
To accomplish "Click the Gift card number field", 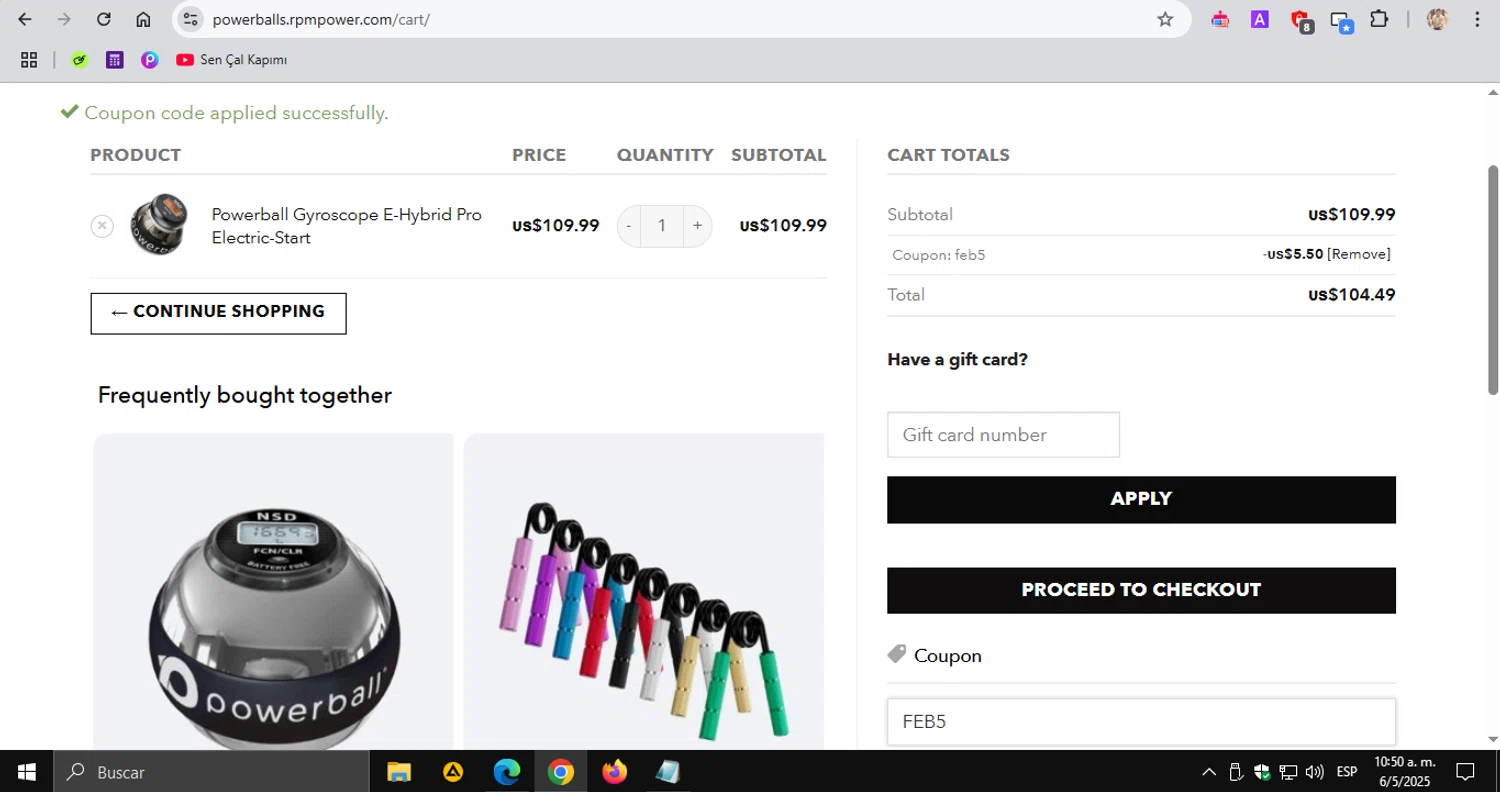I will (1003, 435).
